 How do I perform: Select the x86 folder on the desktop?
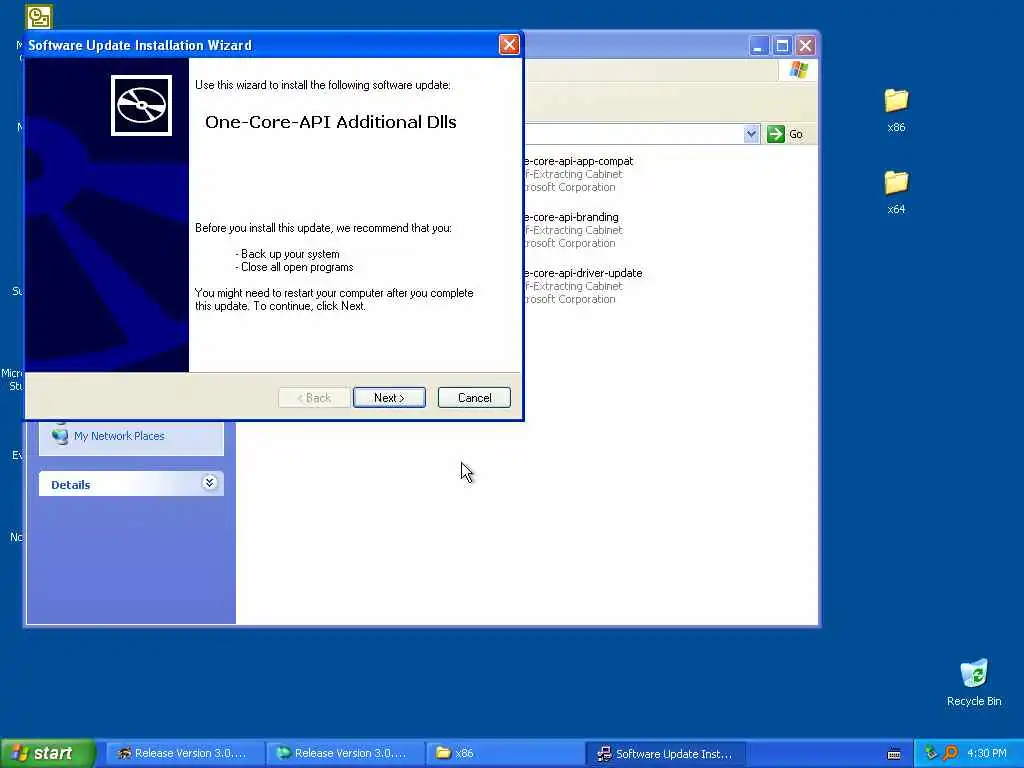point(896,110)
